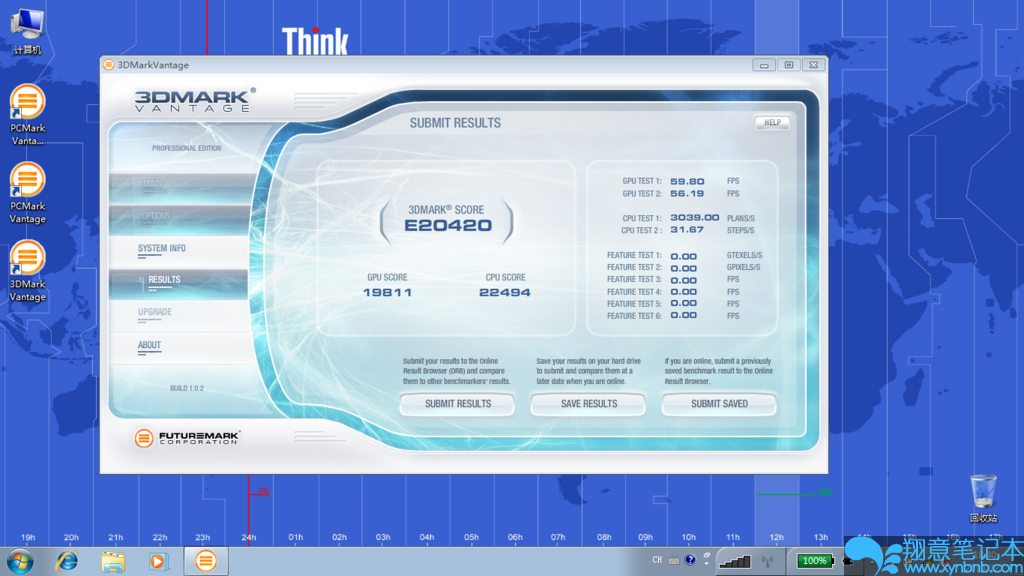
Task: Open the UPGRADE section
Action: (178, 315)
